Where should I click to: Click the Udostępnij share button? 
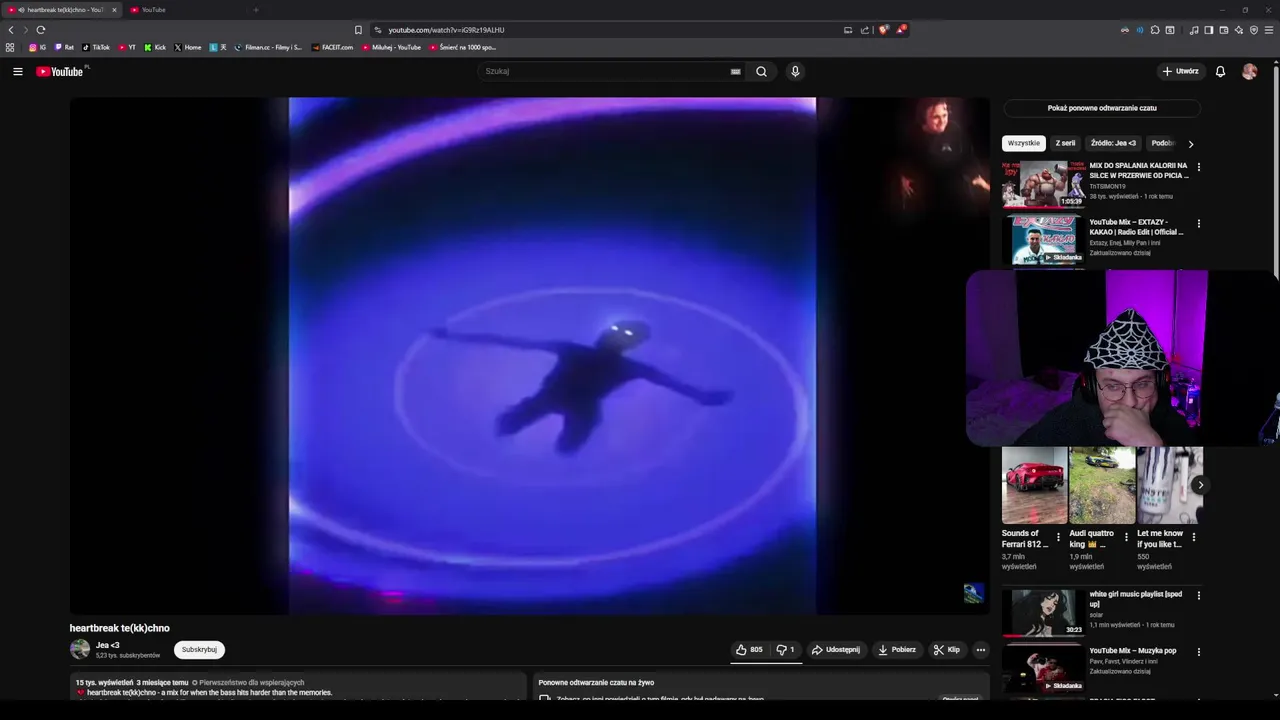(835, 650)
